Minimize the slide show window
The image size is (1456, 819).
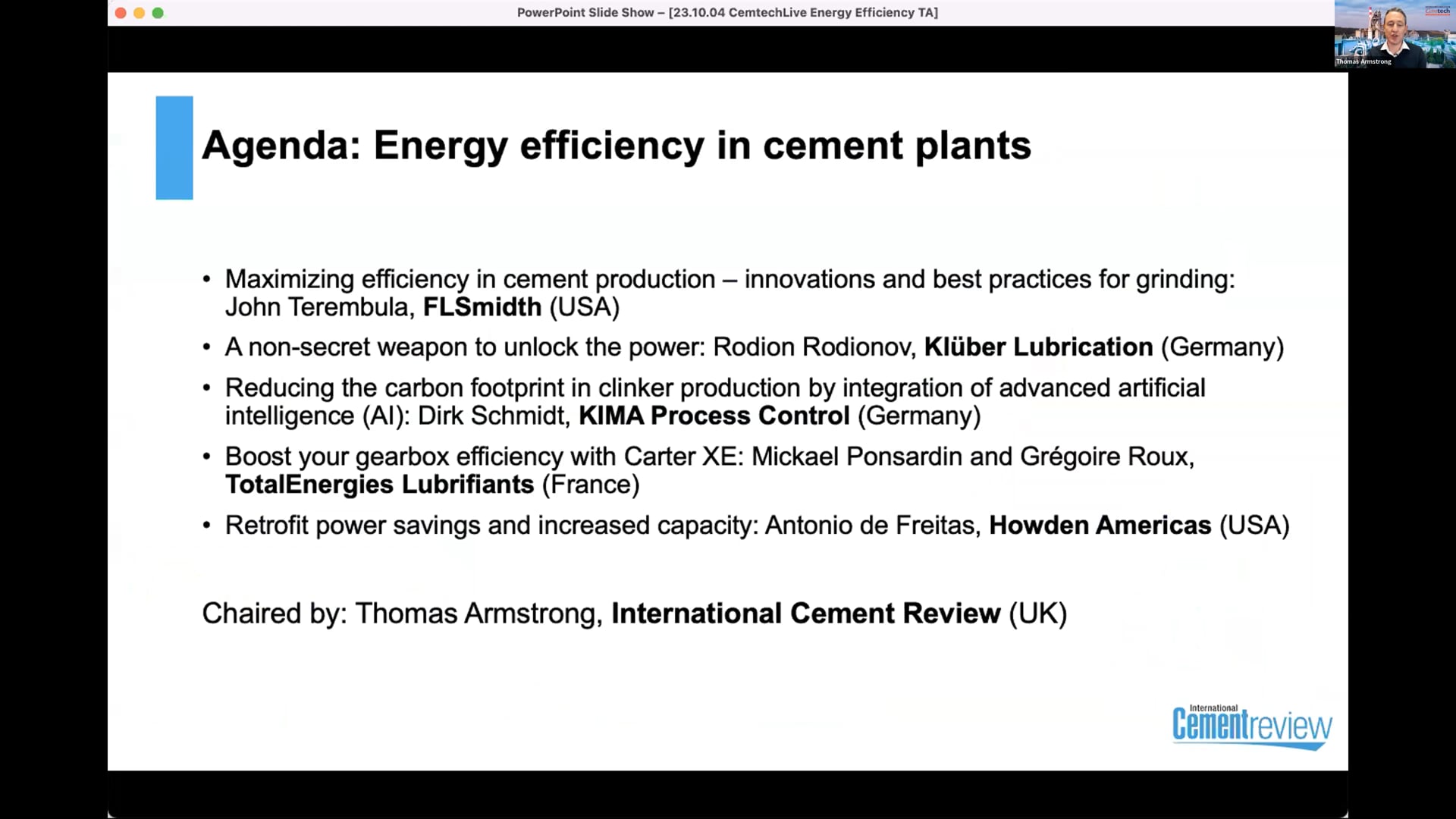[x=139, y=13]
